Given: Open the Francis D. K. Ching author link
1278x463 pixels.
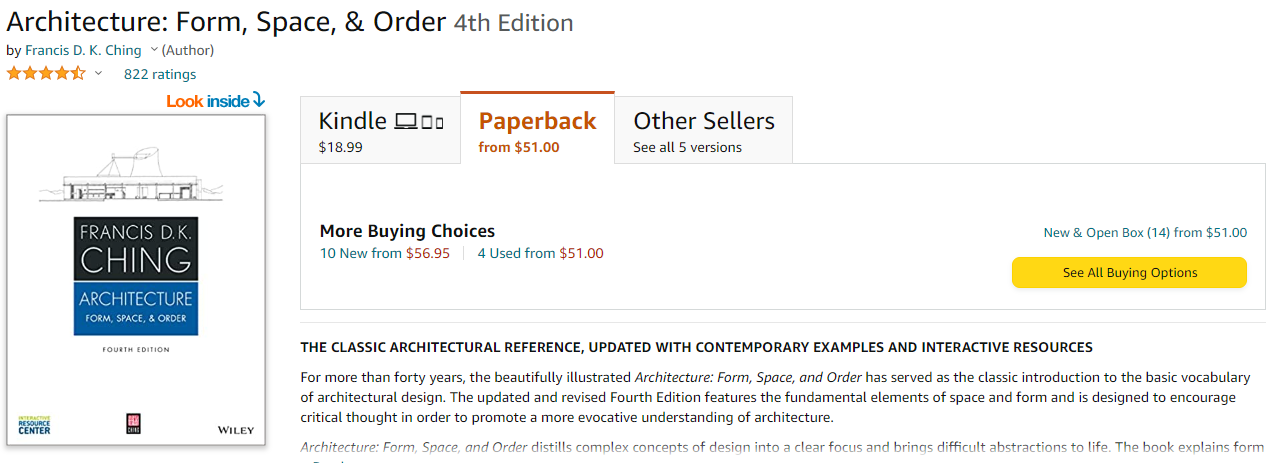Looking at the screenshot, I should coord(84,50).
